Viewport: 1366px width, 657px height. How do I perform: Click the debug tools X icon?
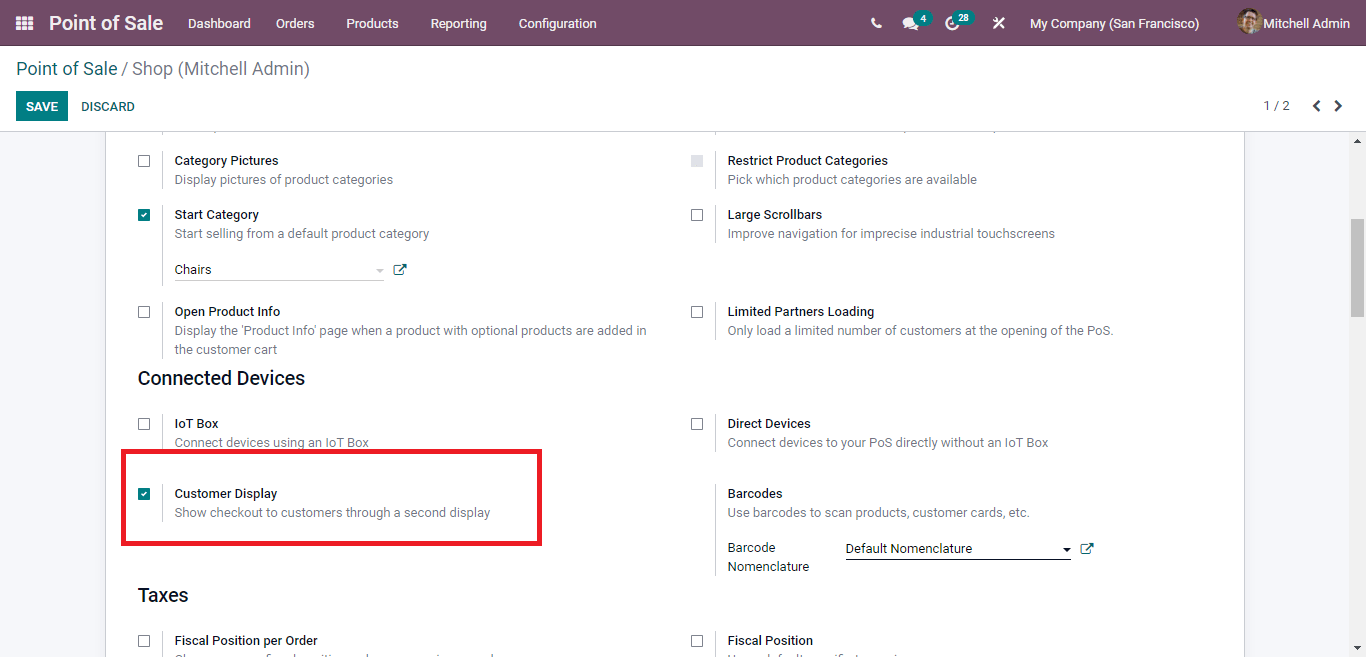click(998, 23)
